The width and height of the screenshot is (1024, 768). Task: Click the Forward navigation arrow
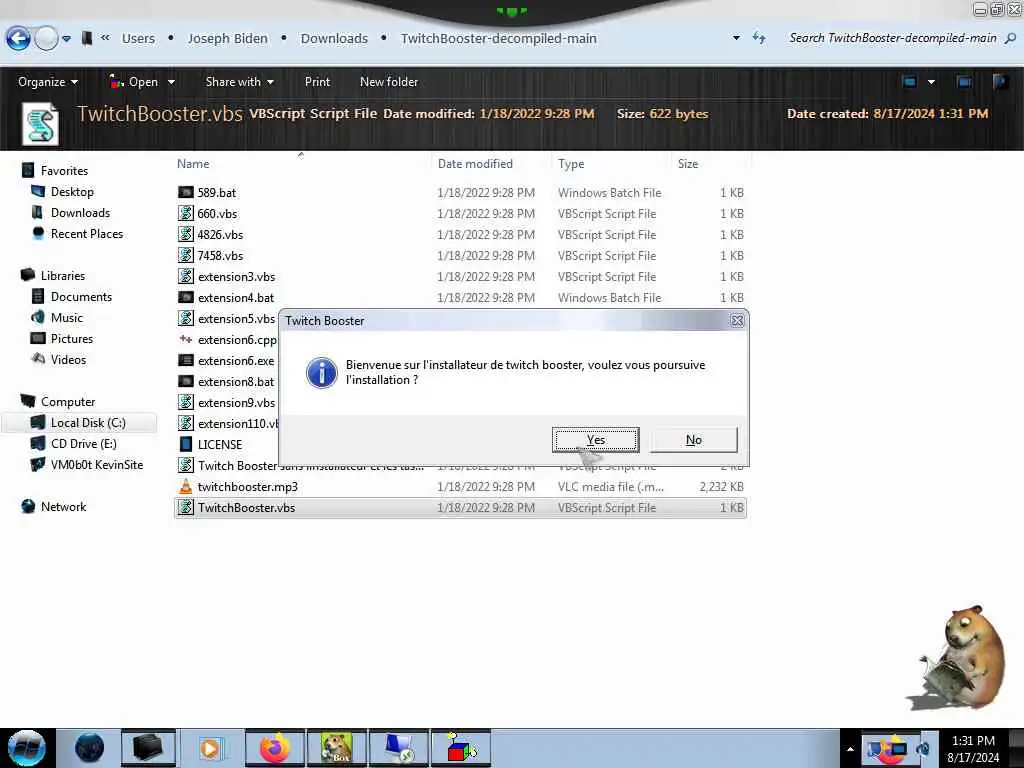click(46, 39)
